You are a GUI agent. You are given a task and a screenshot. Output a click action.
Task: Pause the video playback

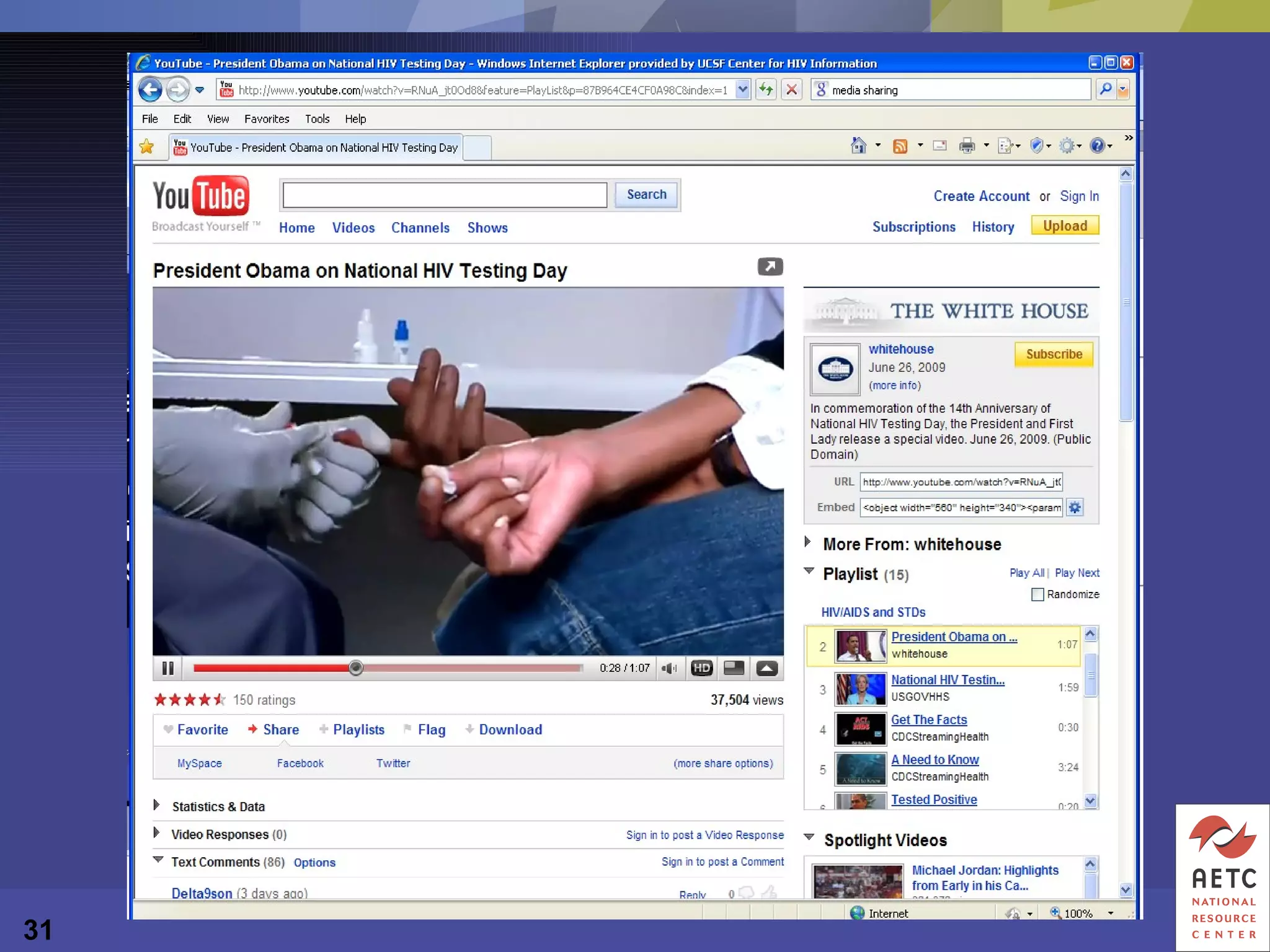[167, 668]
